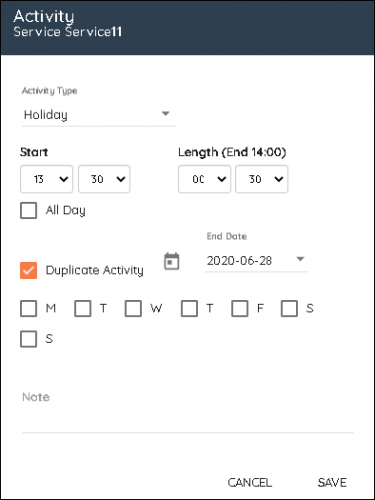
Task: Open the calendar icon next to End Date
Action: click(x=172, y=261)
